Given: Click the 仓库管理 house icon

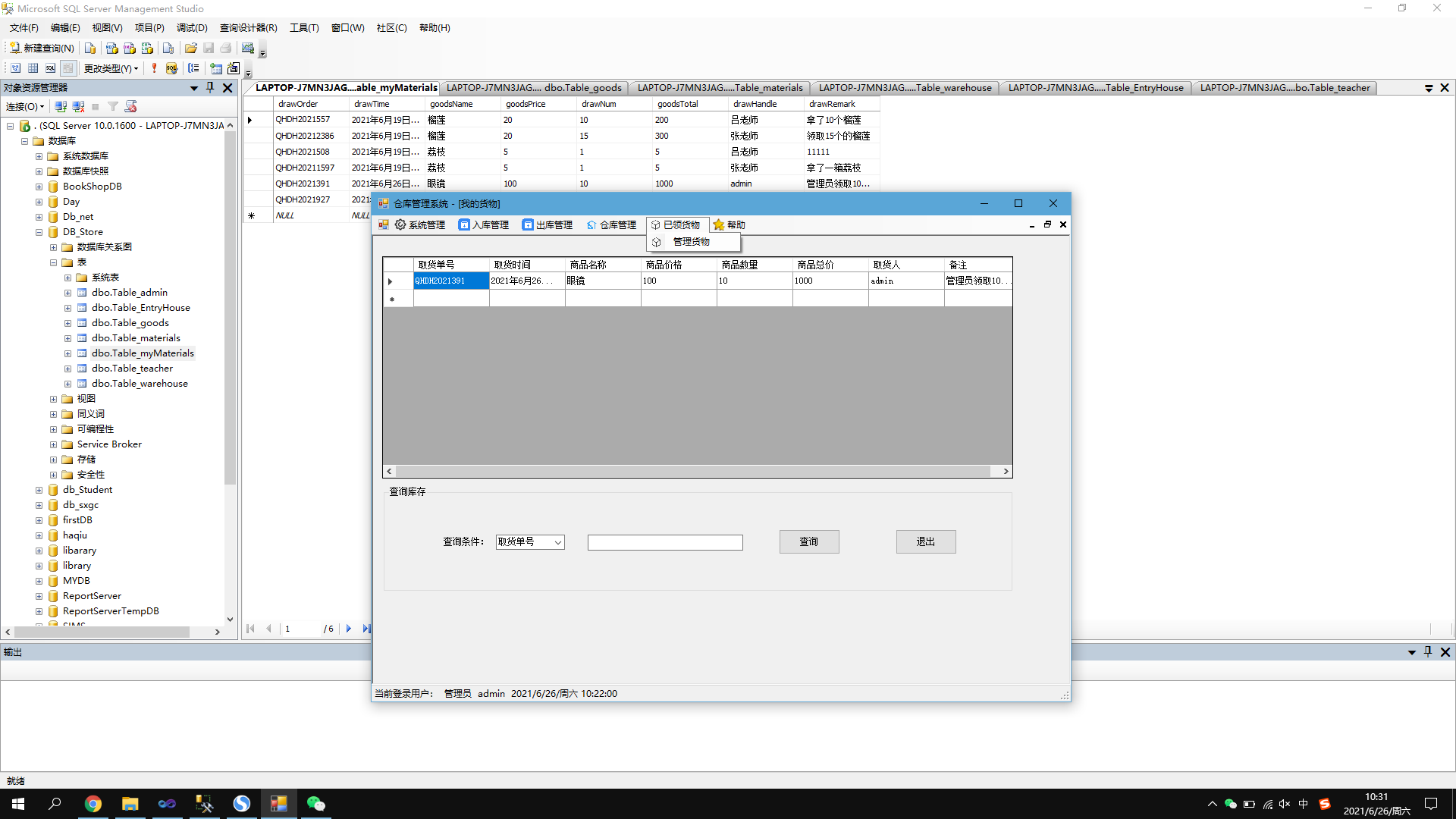Looking at the screenshot, I should pos(611,224).
